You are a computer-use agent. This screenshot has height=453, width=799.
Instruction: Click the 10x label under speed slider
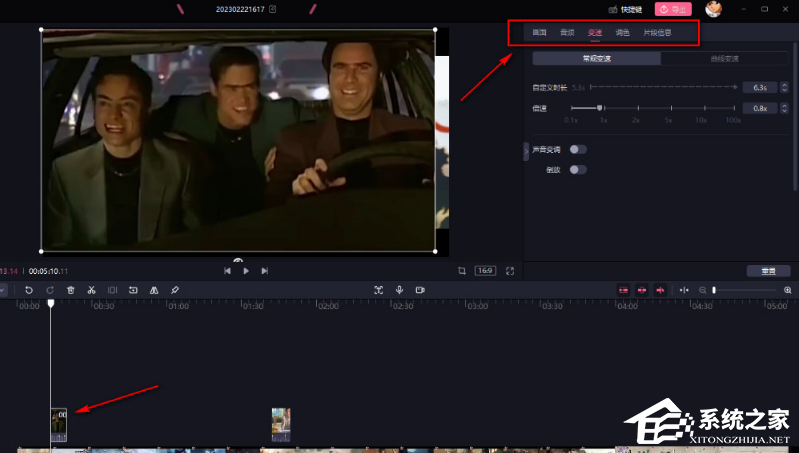701,120
